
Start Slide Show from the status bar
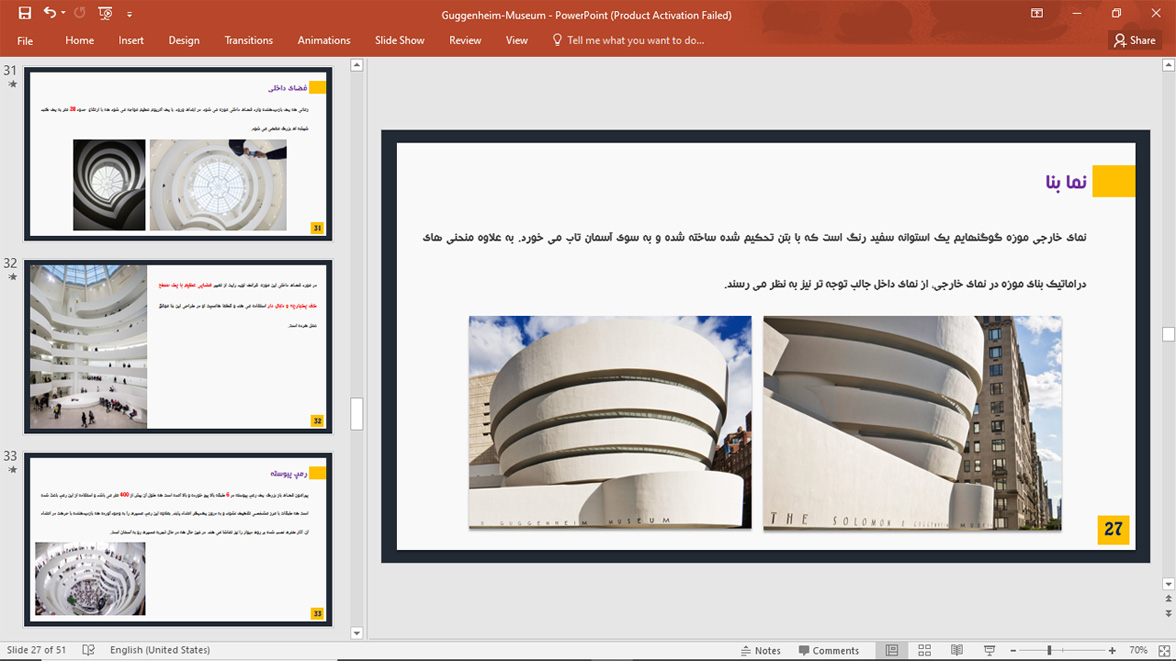(x=989, y=650)
